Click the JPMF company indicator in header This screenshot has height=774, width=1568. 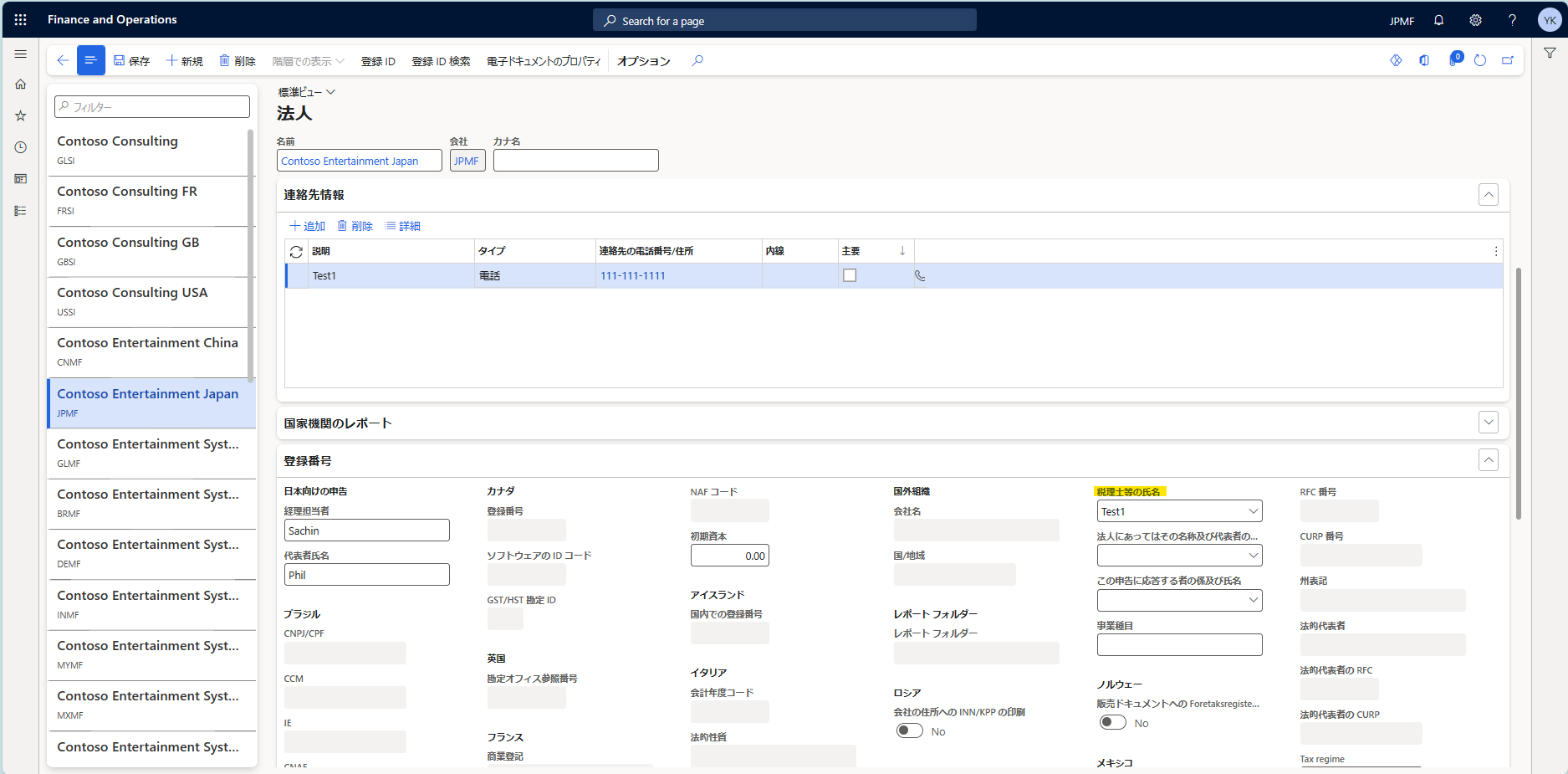[1402, 21]
